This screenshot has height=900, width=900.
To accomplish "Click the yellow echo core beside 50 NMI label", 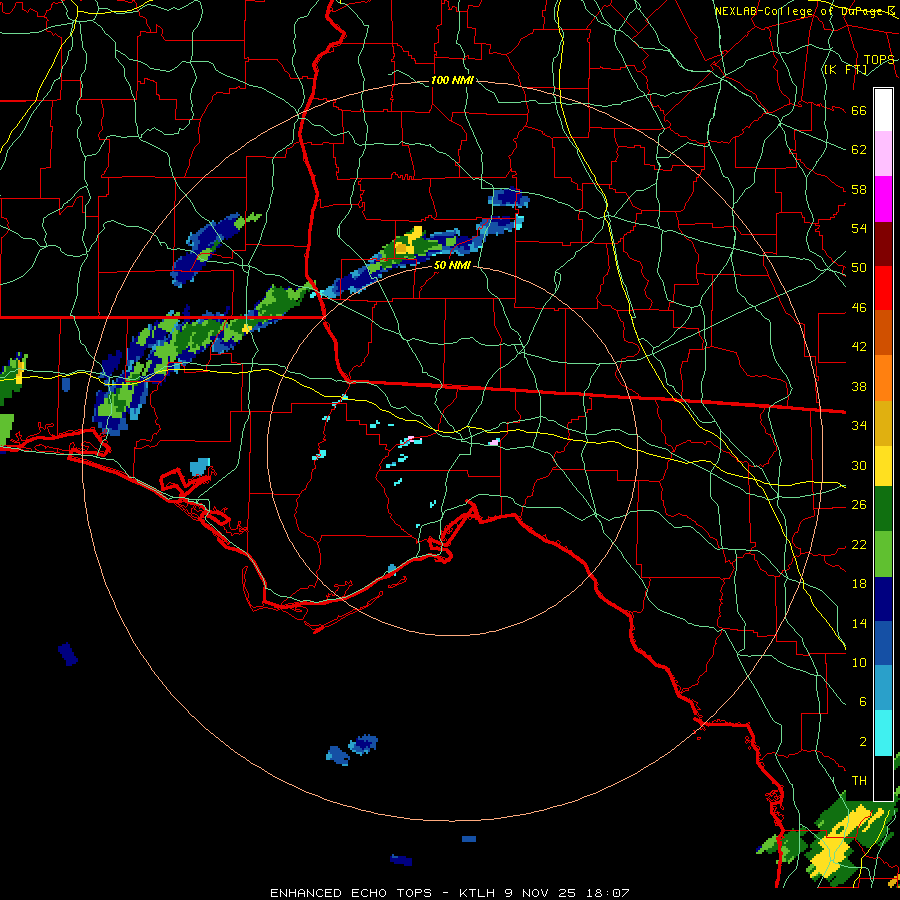I will pos(408,242).
